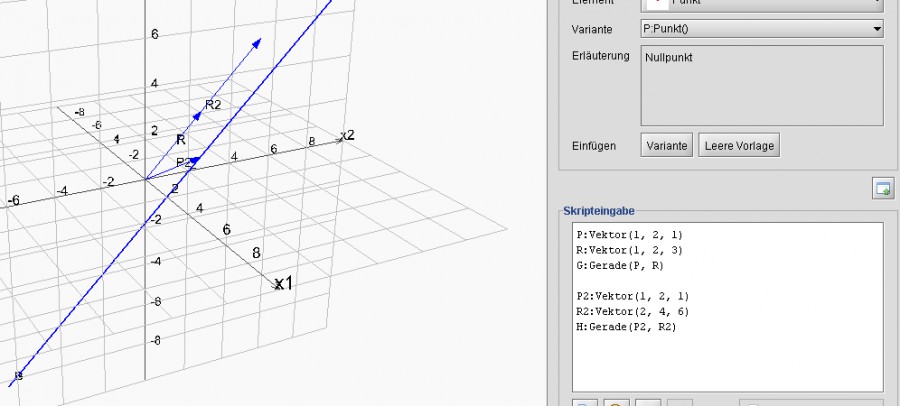Click the Erläuterung box containing Nullpunkt
The height and width of the screenshot is (406, 900).
click(760, 85)
